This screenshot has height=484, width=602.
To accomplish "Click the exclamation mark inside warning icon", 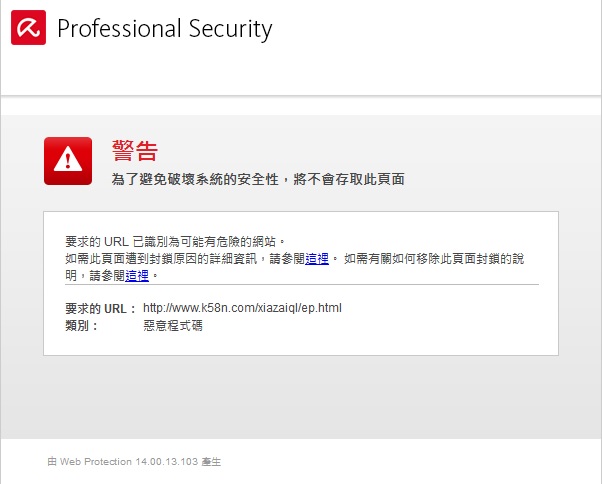I will point(68,160).
